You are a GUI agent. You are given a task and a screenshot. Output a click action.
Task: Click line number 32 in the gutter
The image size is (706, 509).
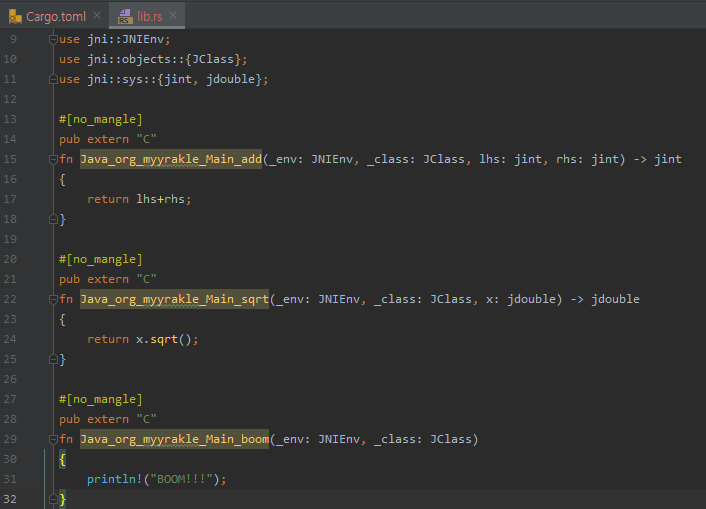[x=10, y=499]
